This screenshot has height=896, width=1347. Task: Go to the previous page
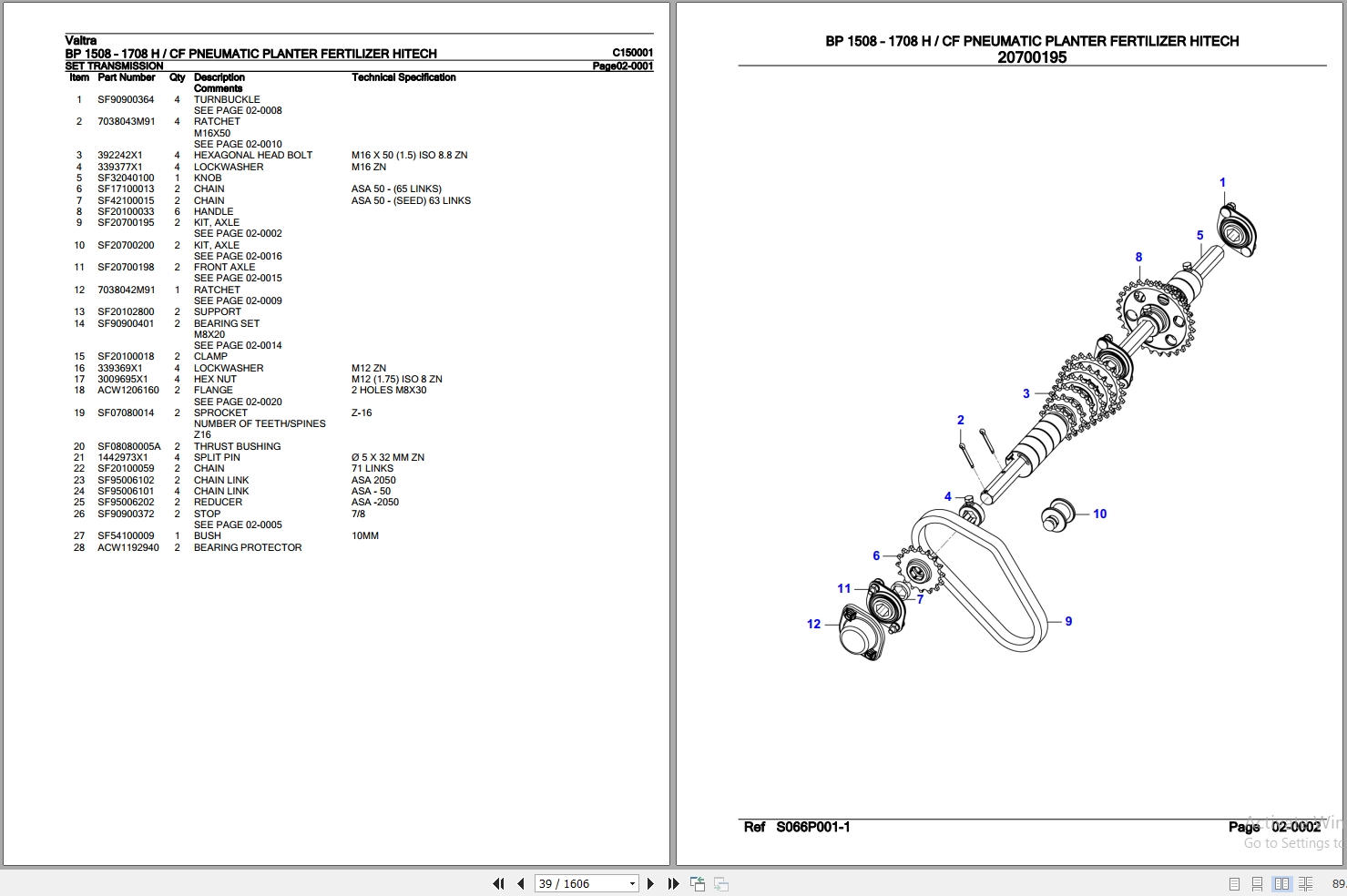click(520, 883)
